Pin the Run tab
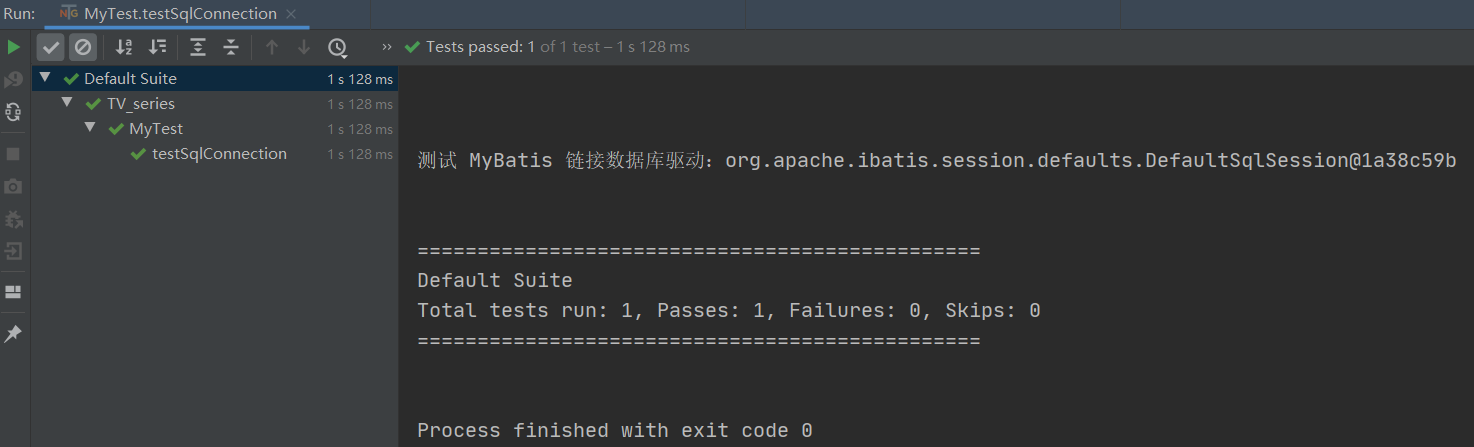This screenshot has width=1474, height=447. click(x=13, y=334)
